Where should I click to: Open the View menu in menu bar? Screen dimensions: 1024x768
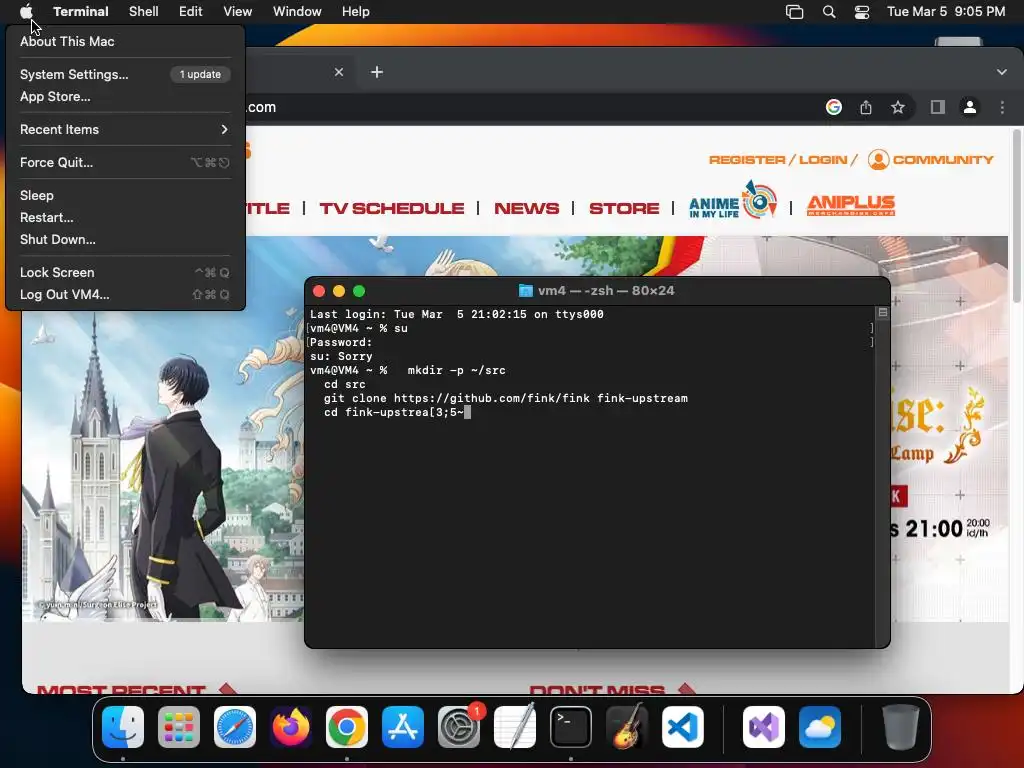238,12
